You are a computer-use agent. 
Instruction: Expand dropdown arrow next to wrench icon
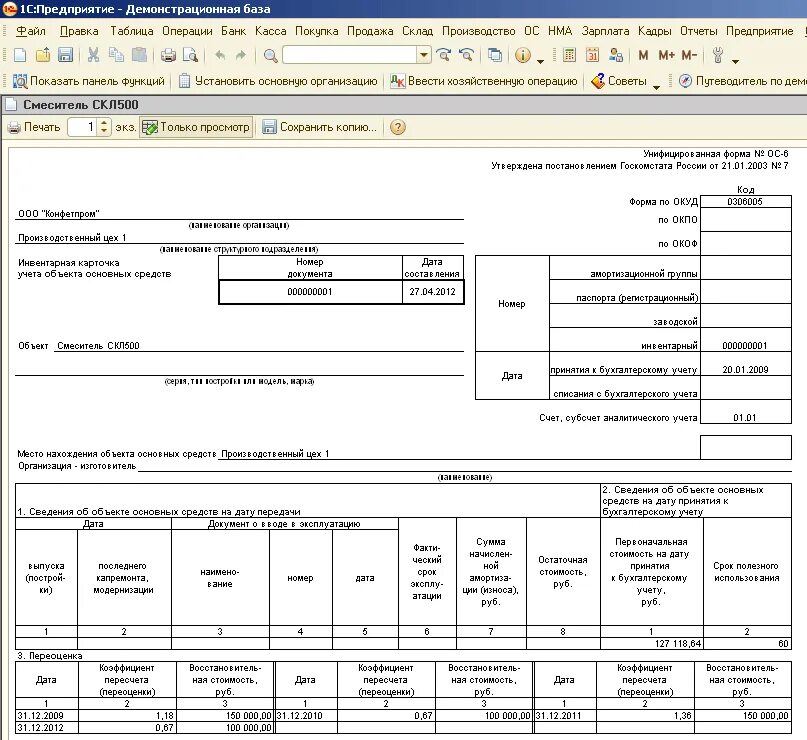point(735,61)
